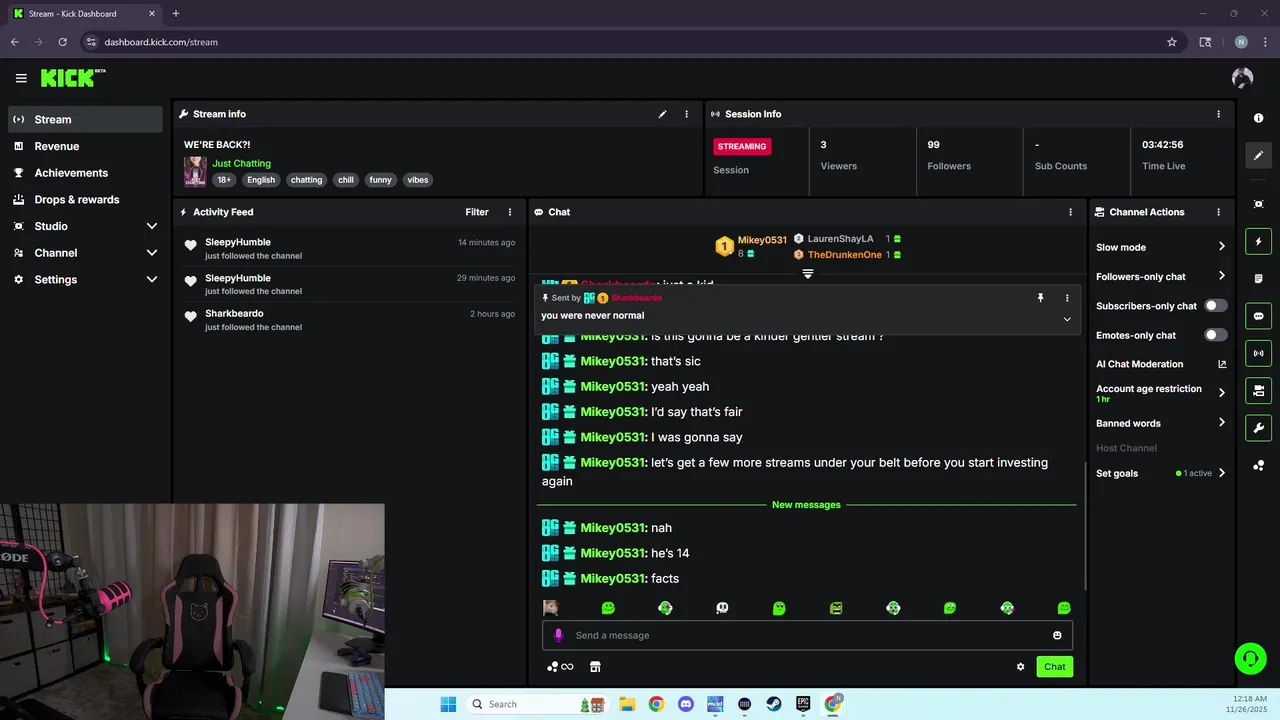Image resolution: width=1280 pixels, height=720 pixels.
Task: Open the emoji picker in message box
Action: (x=1057, y=635)
